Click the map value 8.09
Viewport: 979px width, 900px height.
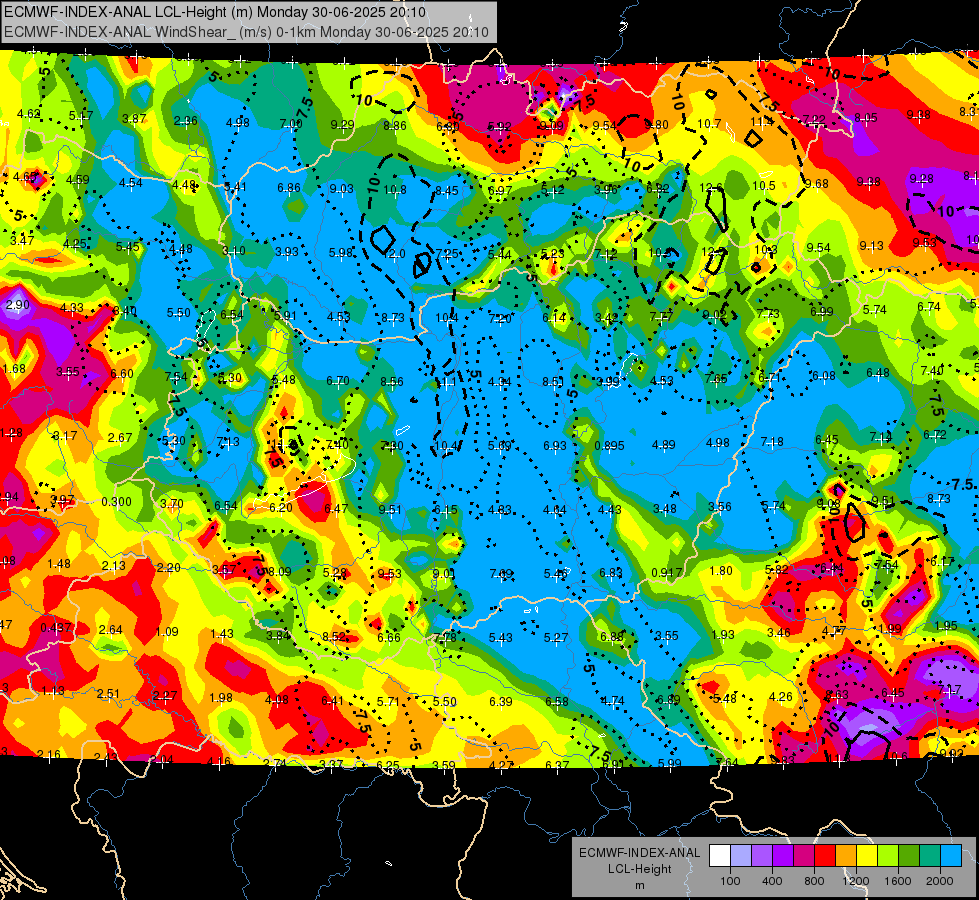tap(279, 571)
